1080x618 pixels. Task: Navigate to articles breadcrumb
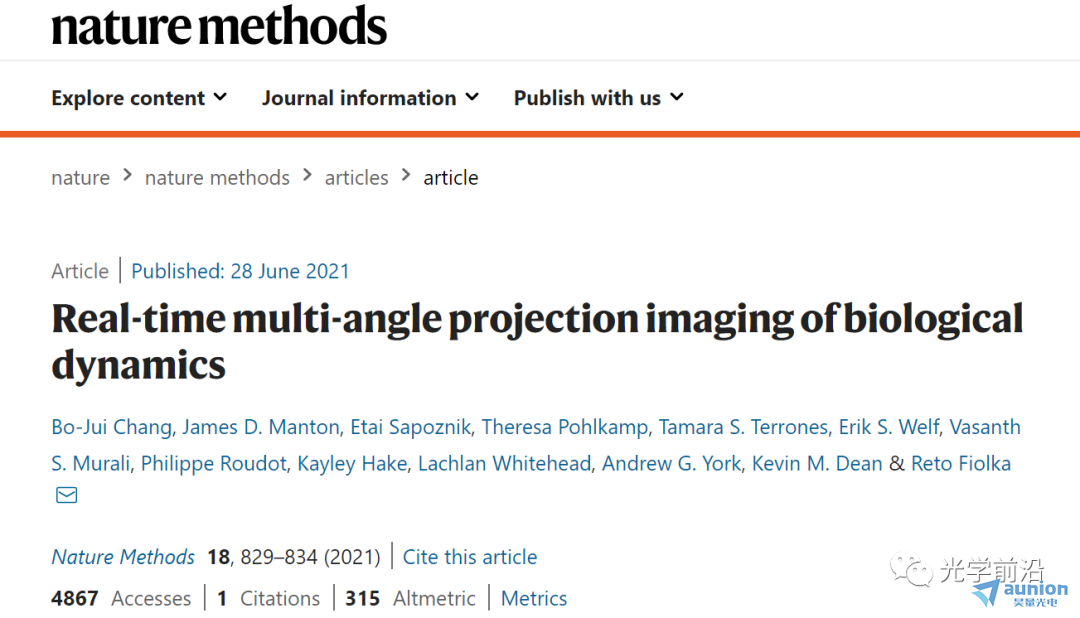point(357,178)
